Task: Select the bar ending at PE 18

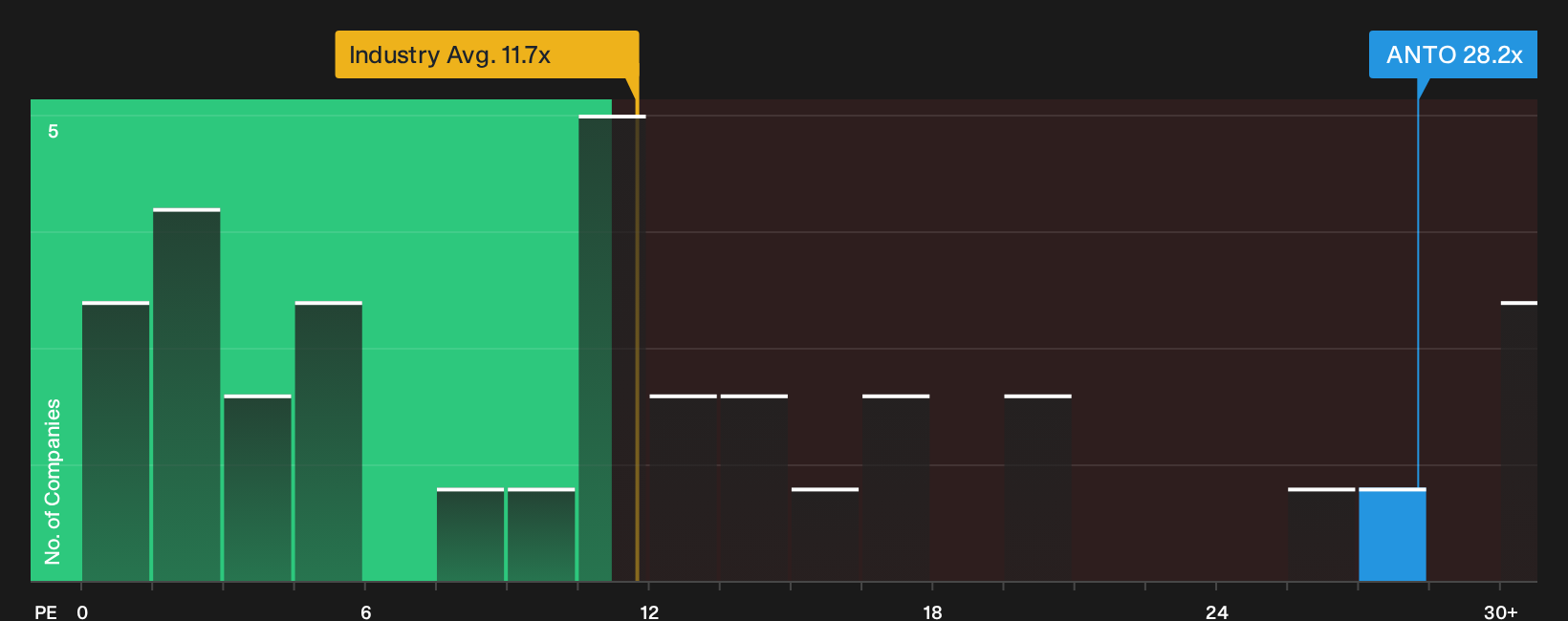Action: (896, 488)
